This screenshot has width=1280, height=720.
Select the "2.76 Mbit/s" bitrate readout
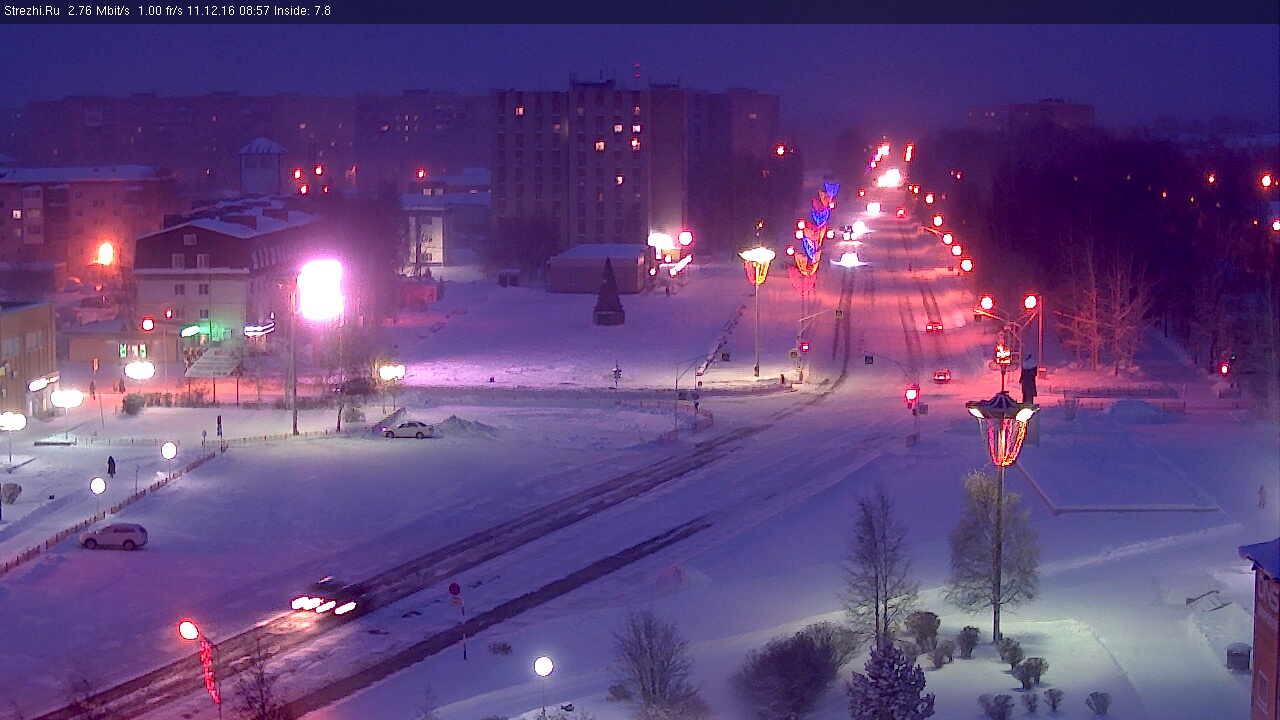99,11
